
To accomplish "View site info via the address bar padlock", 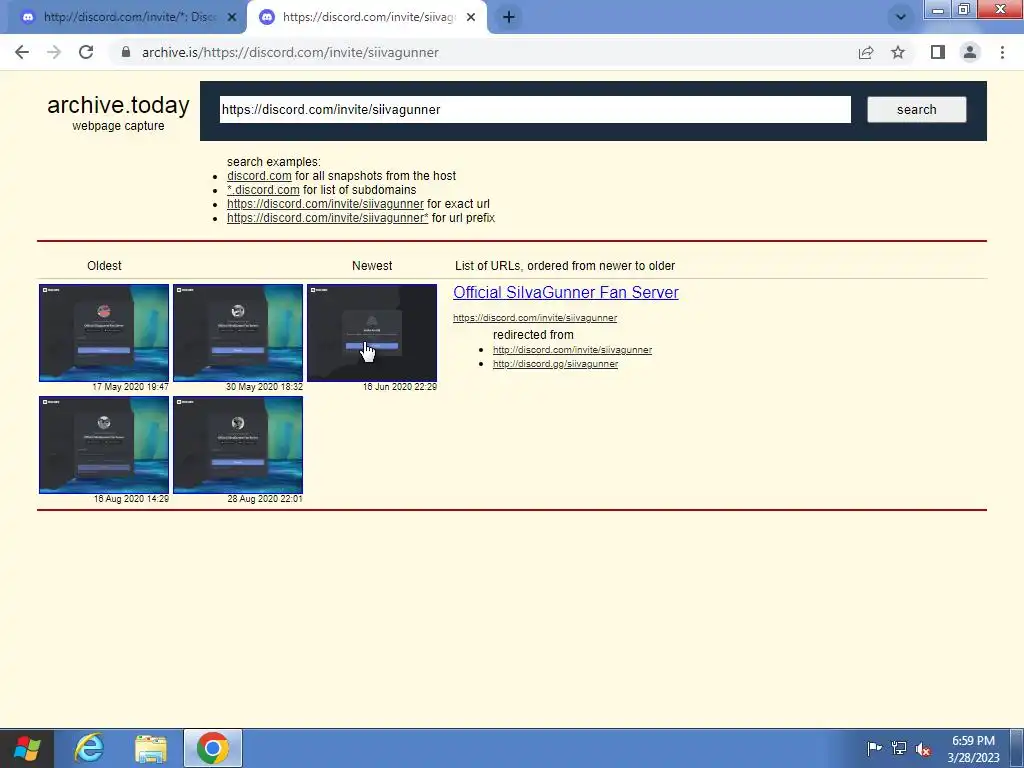I will [126, 52].
